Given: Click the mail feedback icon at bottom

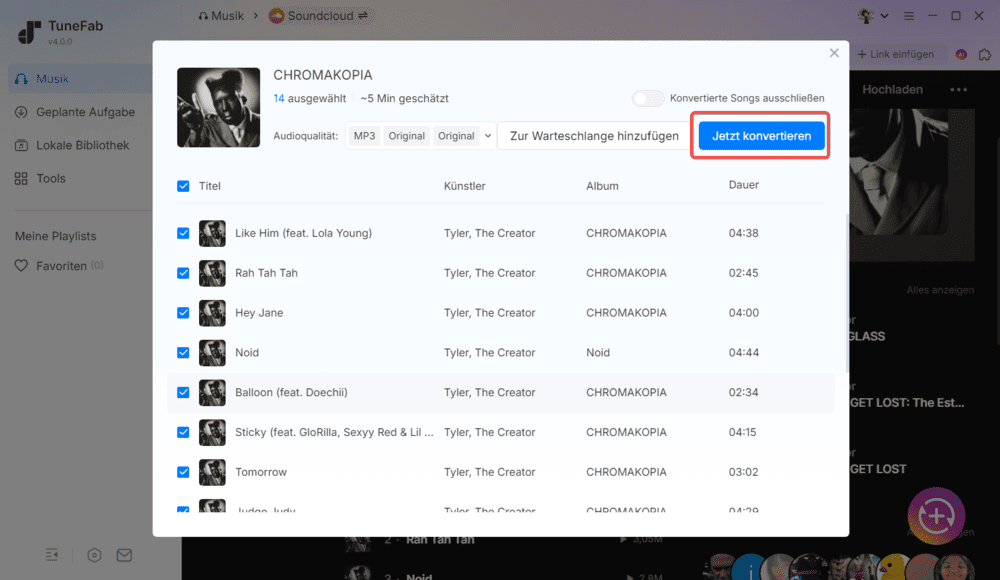Looking at the screenshot, I should 124,555.
